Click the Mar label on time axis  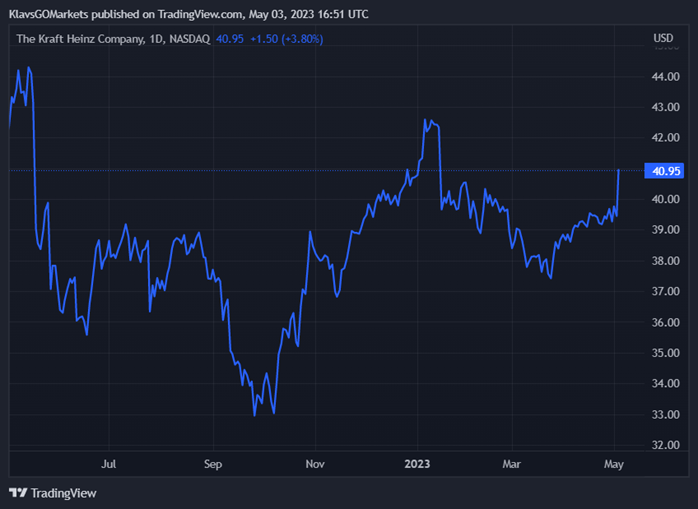click(511, 464)
